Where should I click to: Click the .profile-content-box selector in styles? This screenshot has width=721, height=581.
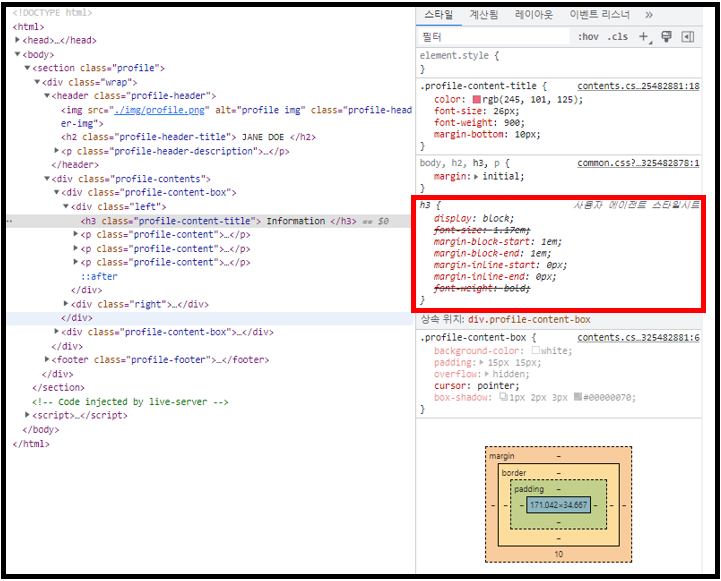473,337
